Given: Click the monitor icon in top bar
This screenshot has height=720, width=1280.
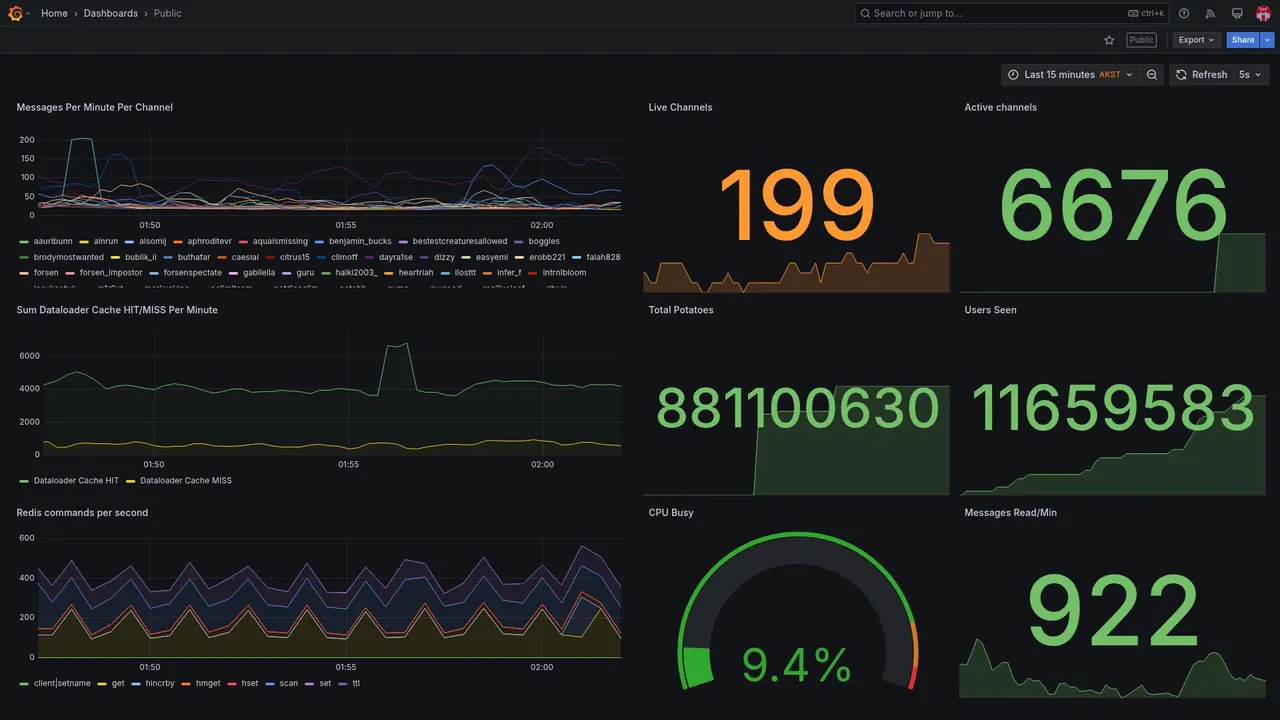Looking at the screenshot, I should (x=1237, y=13).
